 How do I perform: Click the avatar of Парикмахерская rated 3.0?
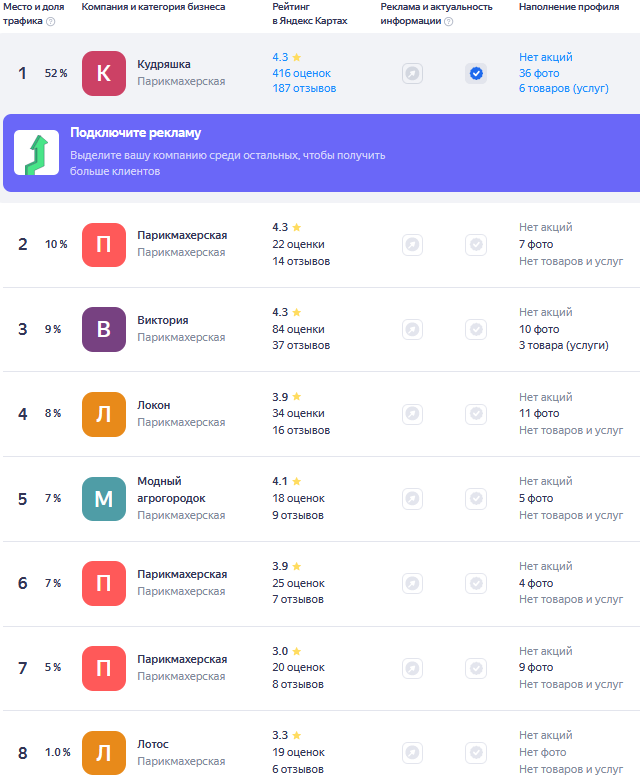[104, 668]
